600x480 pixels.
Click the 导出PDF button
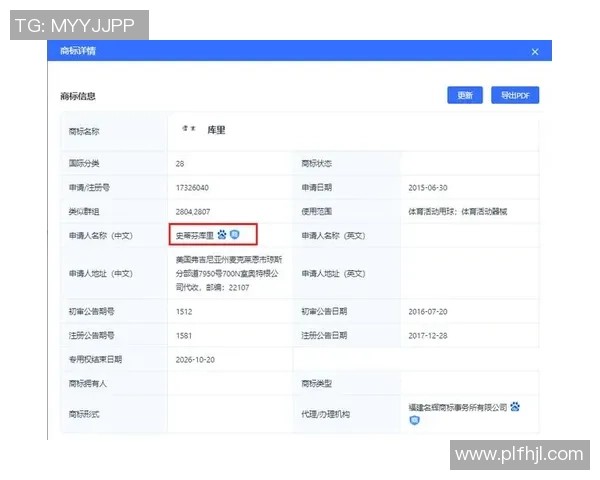pyautogui.click(x=515, y=95)
